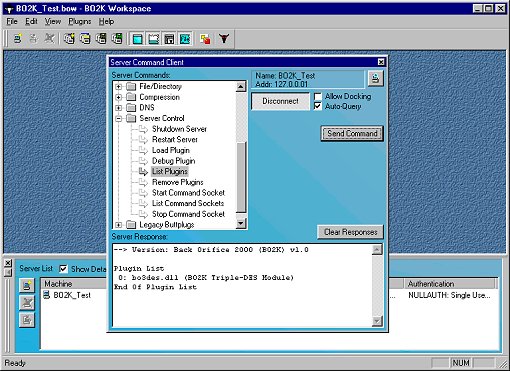Click the cow head icon in toolbar
The image size is (510, 371).
224,39
